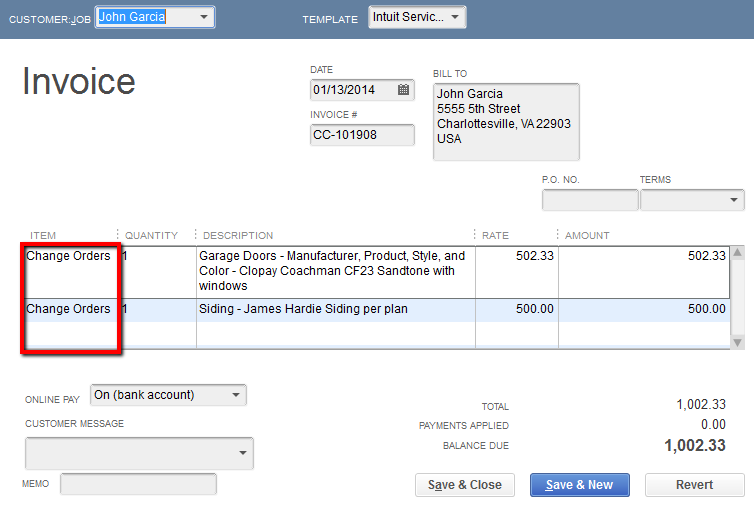754x506 pixels.
Task: Click the quantity cell of Garage Doors row
Action: (x=157, y=272)
